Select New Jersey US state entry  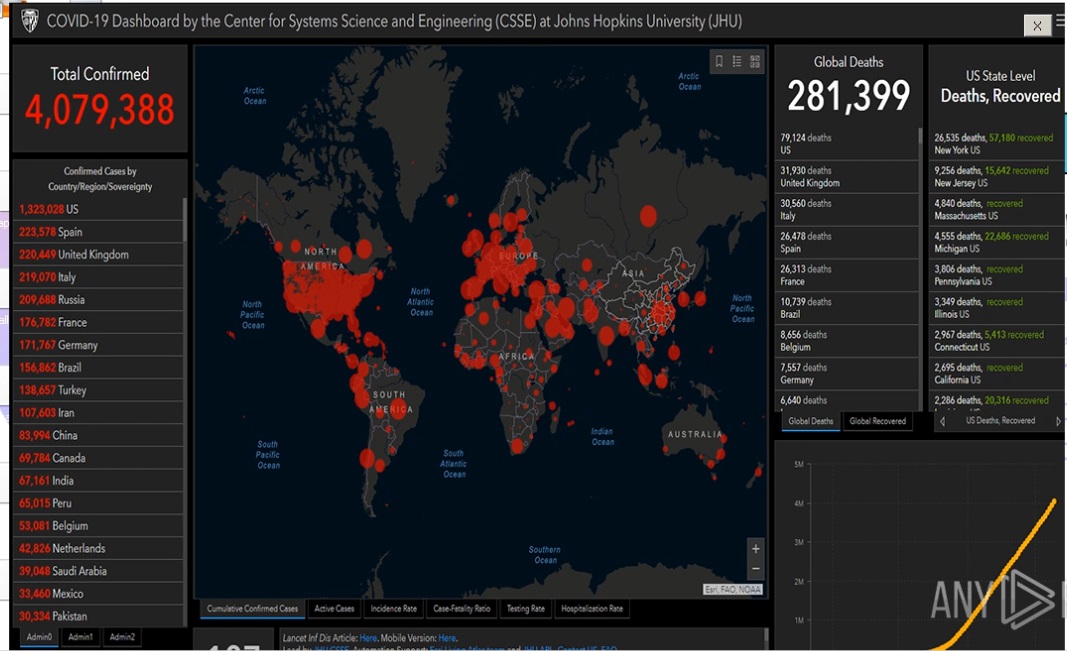click(997, 177)
